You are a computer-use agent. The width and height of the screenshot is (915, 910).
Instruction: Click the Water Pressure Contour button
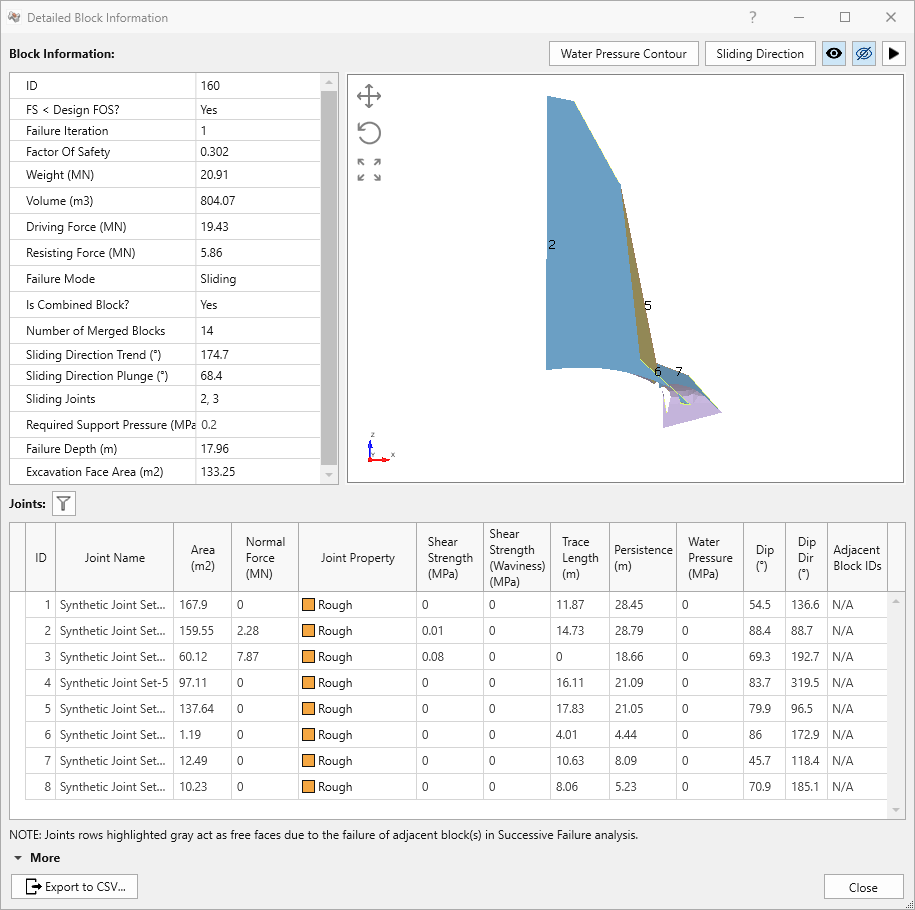click(623, 54)
